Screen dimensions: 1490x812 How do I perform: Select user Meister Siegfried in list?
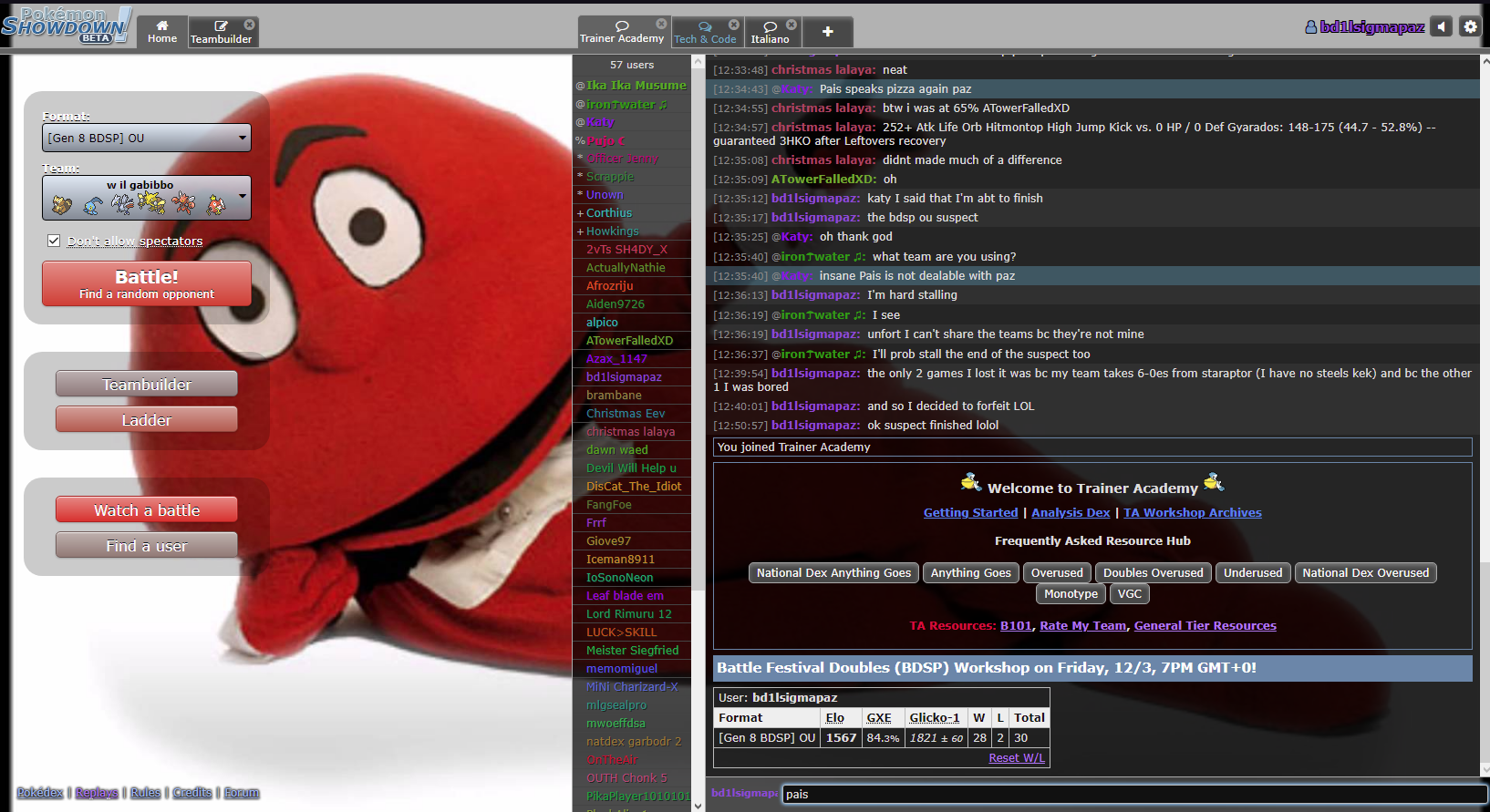coord(632,651)
